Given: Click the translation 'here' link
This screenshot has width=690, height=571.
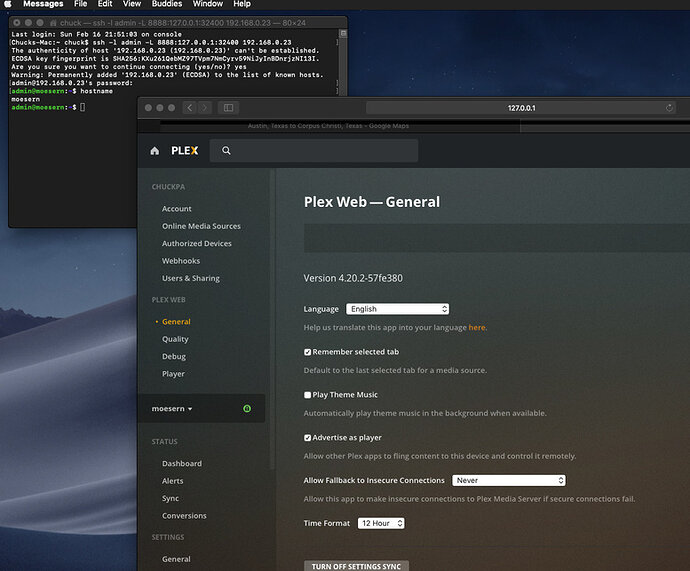Looking at the screenshot, I should tap(477, 327).
